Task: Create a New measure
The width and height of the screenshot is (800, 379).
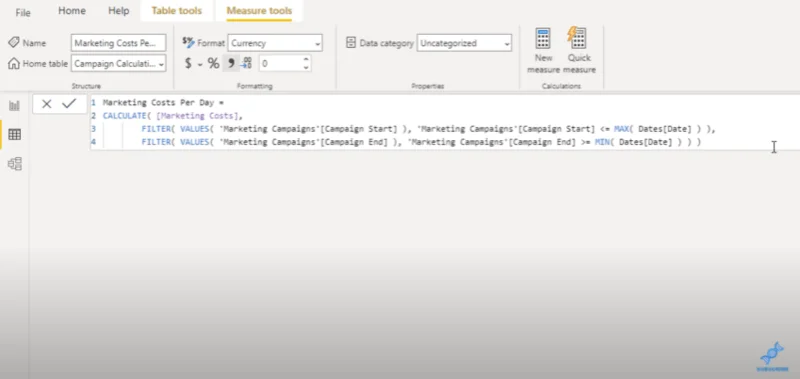Action: coord(543,51)
